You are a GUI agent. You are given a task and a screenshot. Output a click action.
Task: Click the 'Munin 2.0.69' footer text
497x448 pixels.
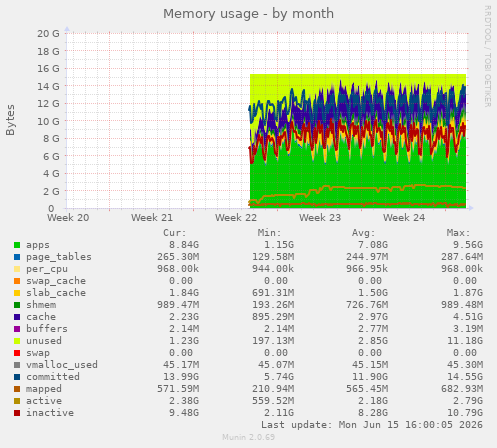click(x=249, y=437)
